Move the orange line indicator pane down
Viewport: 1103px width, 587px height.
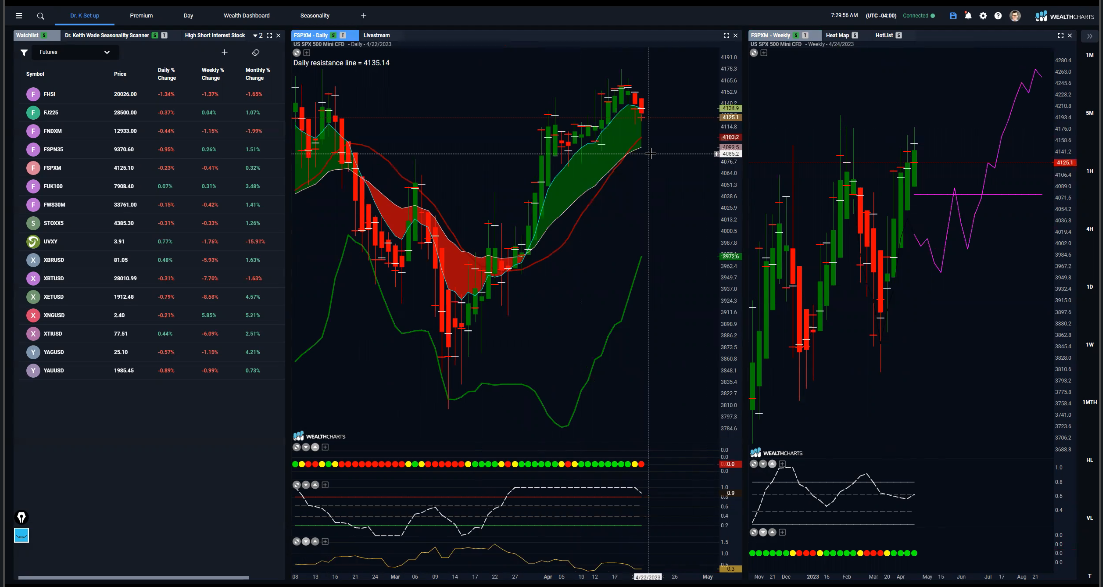tap(306, 541)
